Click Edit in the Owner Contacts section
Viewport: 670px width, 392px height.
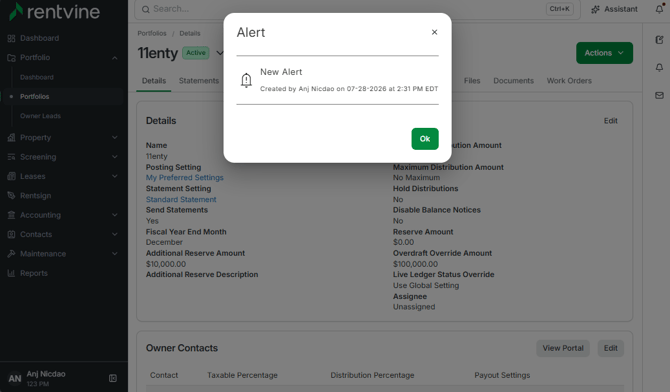click(610, 348)
